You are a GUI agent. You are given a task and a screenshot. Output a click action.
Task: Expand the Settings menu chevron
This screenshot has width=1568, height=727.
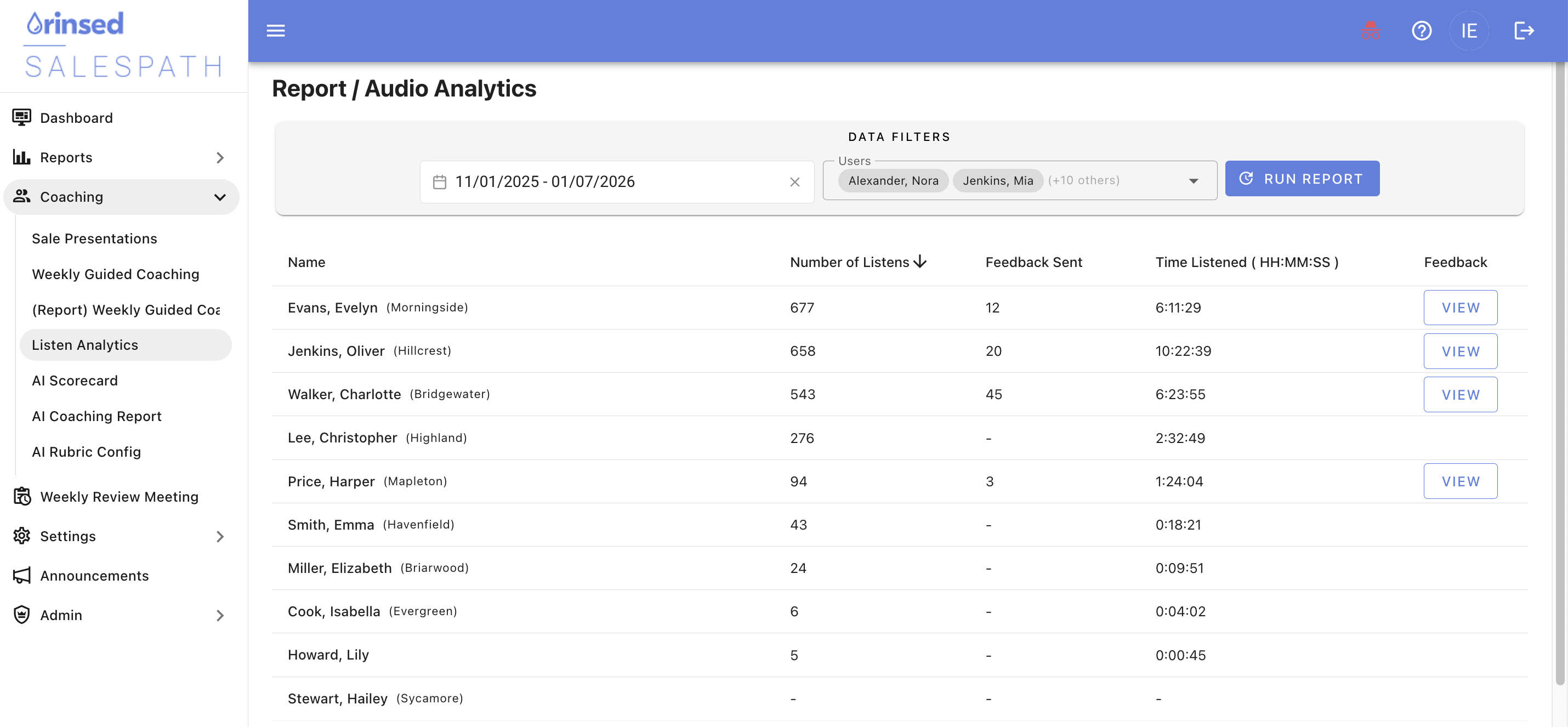(220, 536)
